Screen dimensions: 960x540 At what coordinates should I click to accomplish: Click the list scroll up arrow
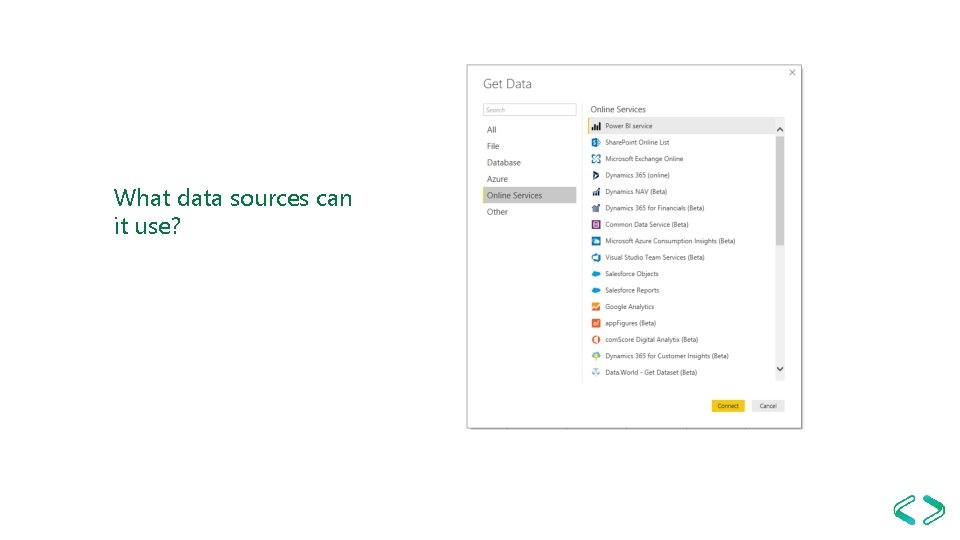click(x=779, y=130)
